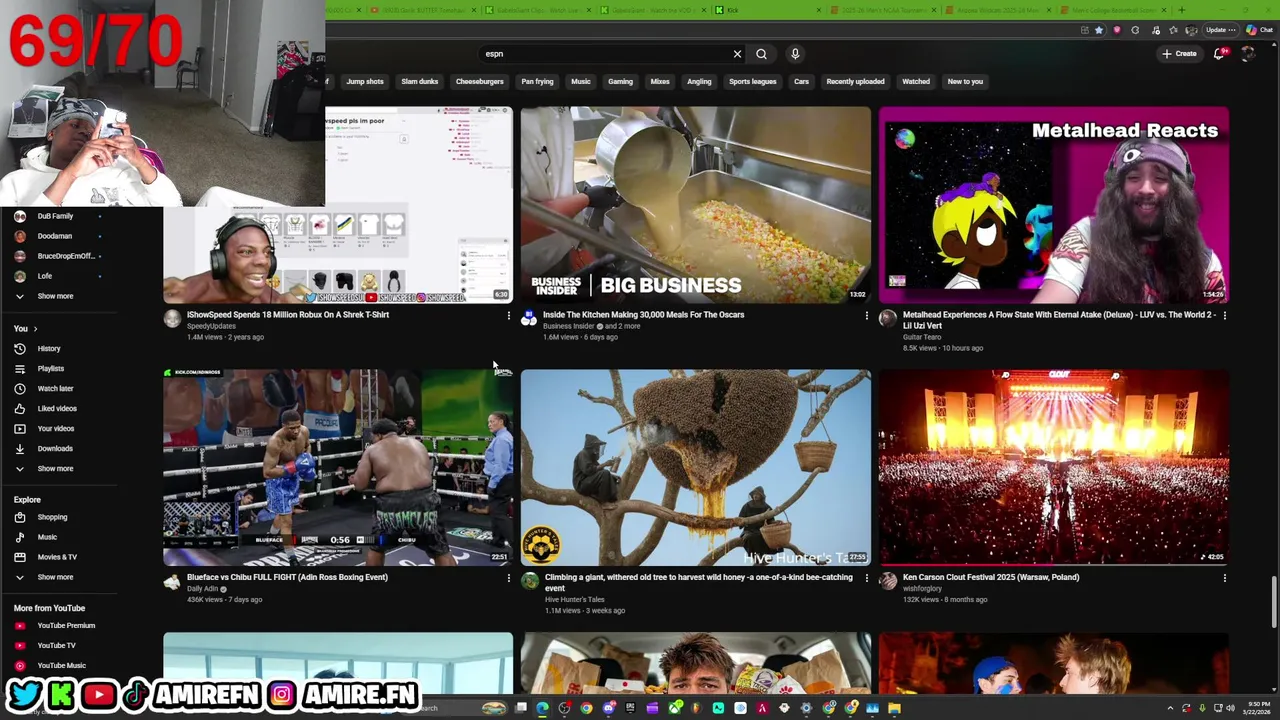The height and width of the screenshot is (720, 1280).
Task: Open more options for Blueface vs Chibu video
Action: (509, 578)
